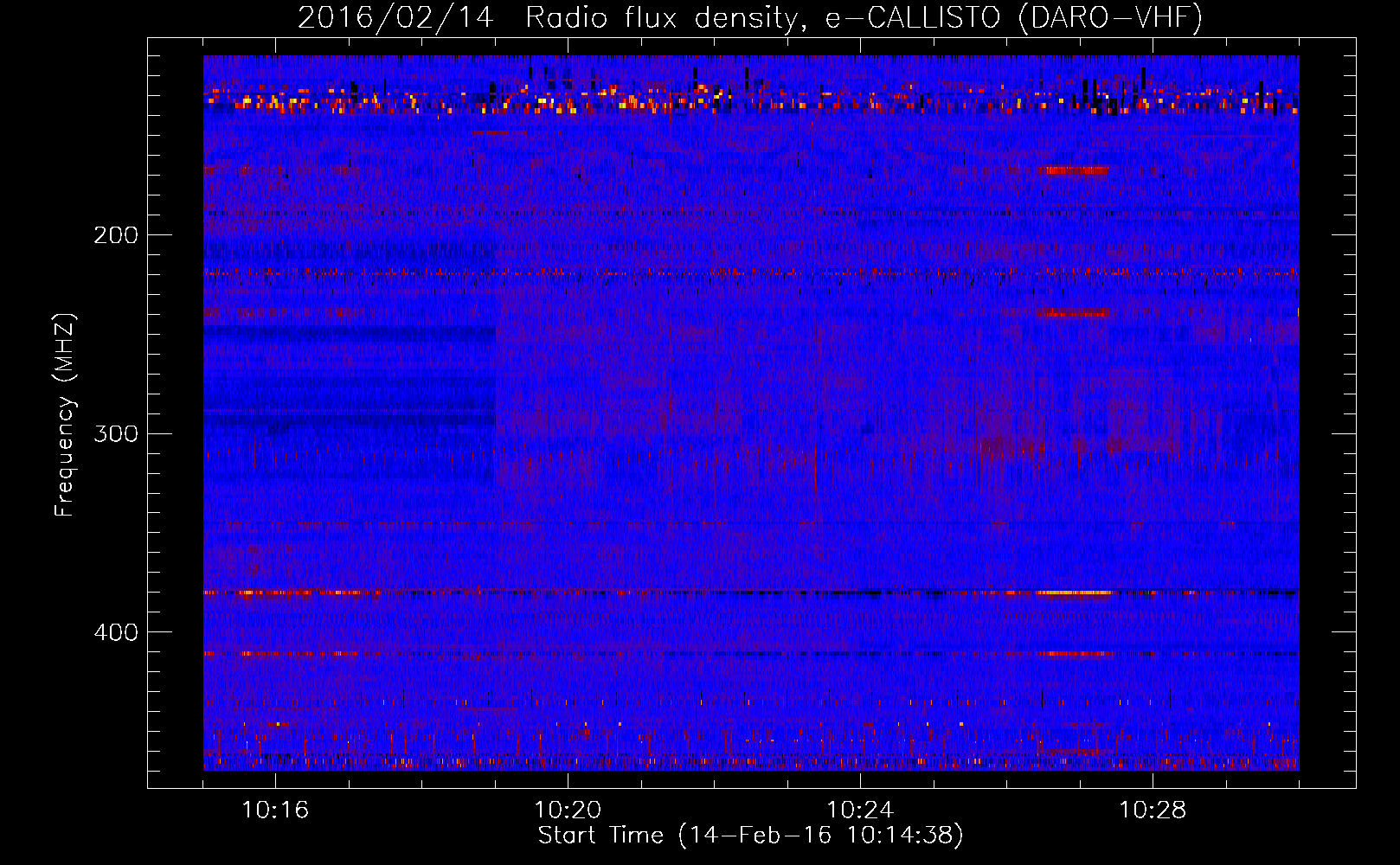The image size is (1400, 865).
Task: Click the Start Time axis label
Action: (750, 836)
